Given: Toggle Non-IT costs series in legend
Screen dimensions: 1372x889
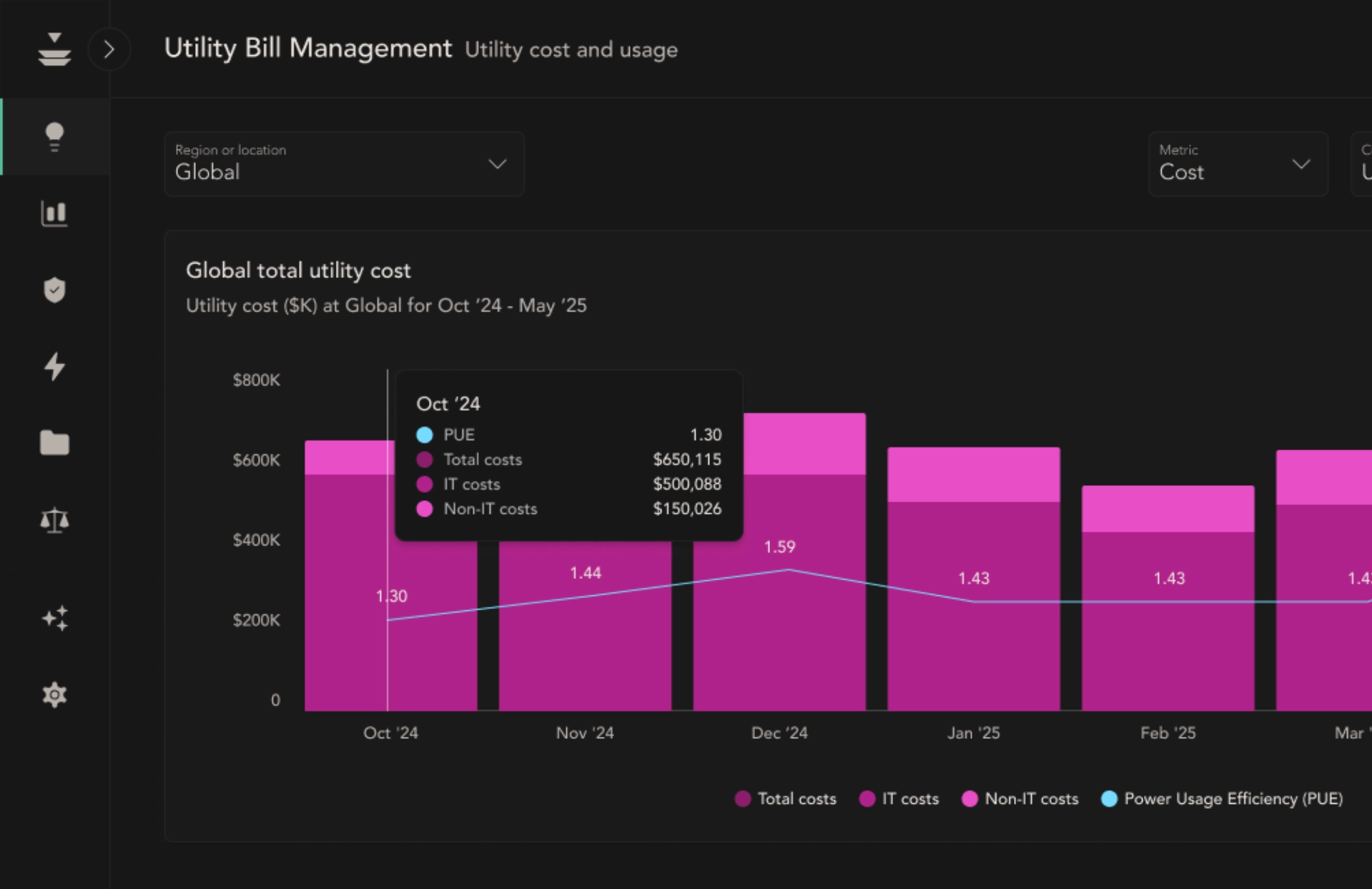Looking at the screenshot, I should pyautogui.click(x=1020, y=799).
